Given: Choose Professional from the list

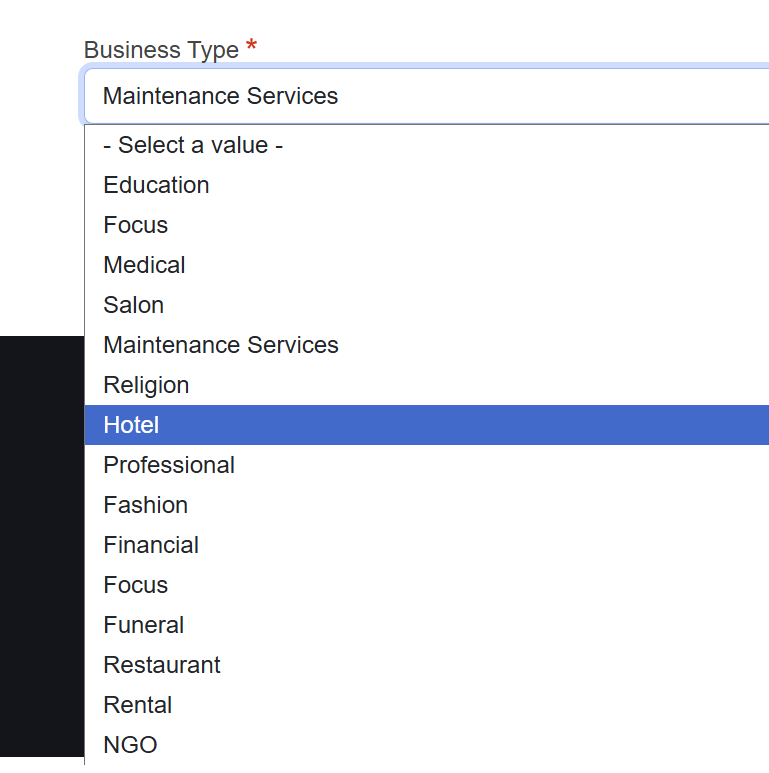Looking at the screenshot, I should 169,465.
